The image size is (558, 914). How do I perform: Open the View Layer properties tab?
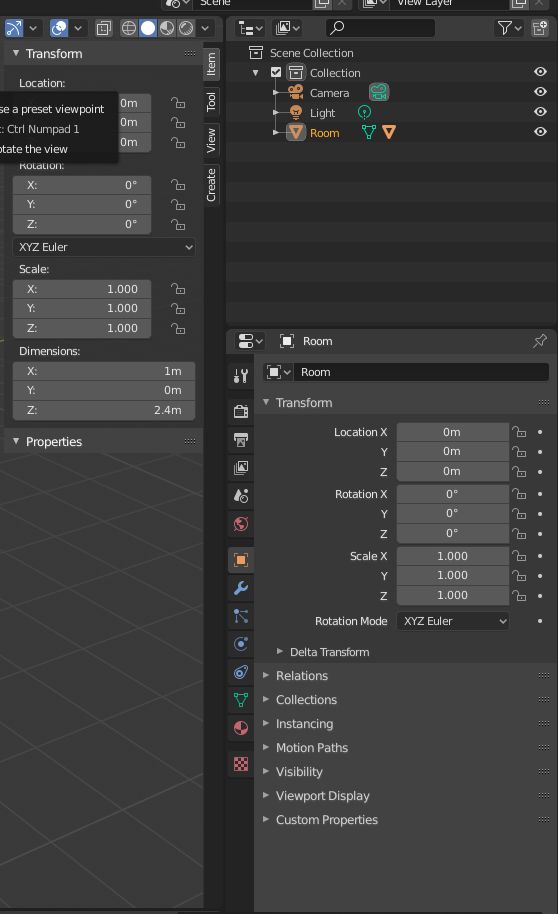tap(241, 467)
